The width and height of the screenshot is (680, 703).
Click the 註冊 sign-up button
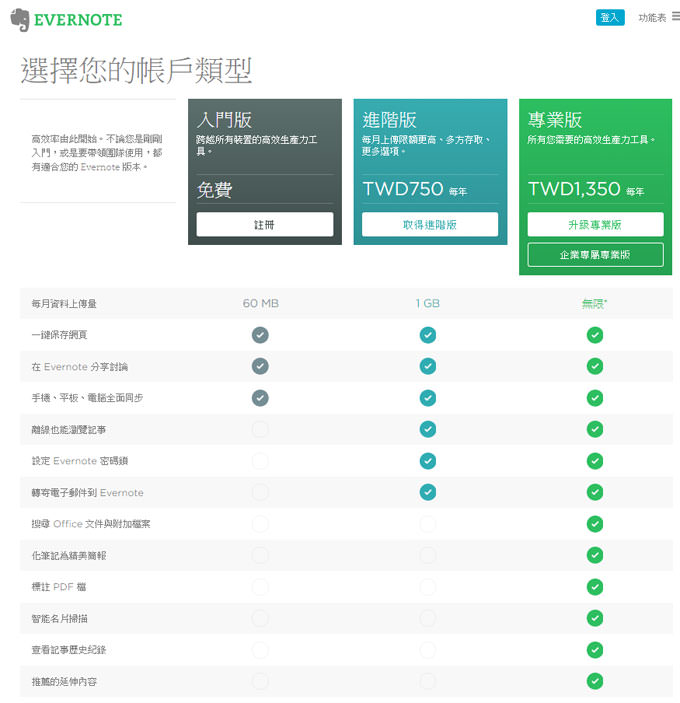[x=264, y=224]
